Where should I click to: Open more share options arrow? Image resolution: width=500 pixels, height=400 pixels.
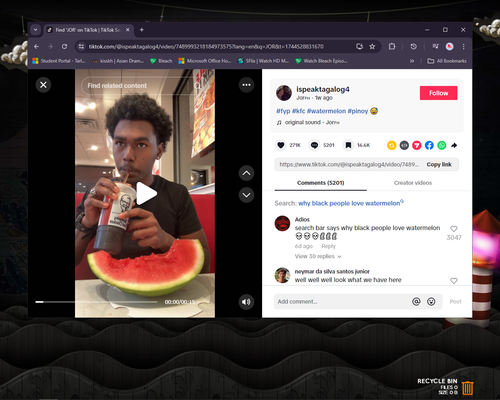click(x=454, y=145)
